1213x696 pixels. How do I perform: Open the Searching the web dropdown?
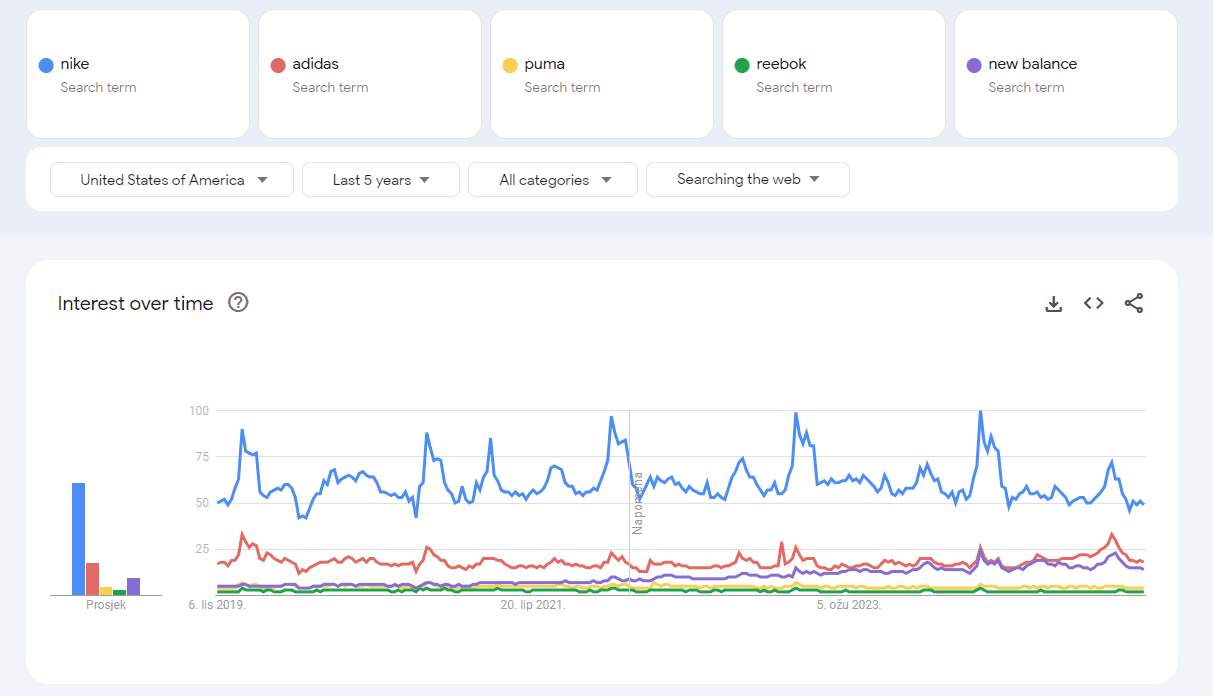click(748, 180)
